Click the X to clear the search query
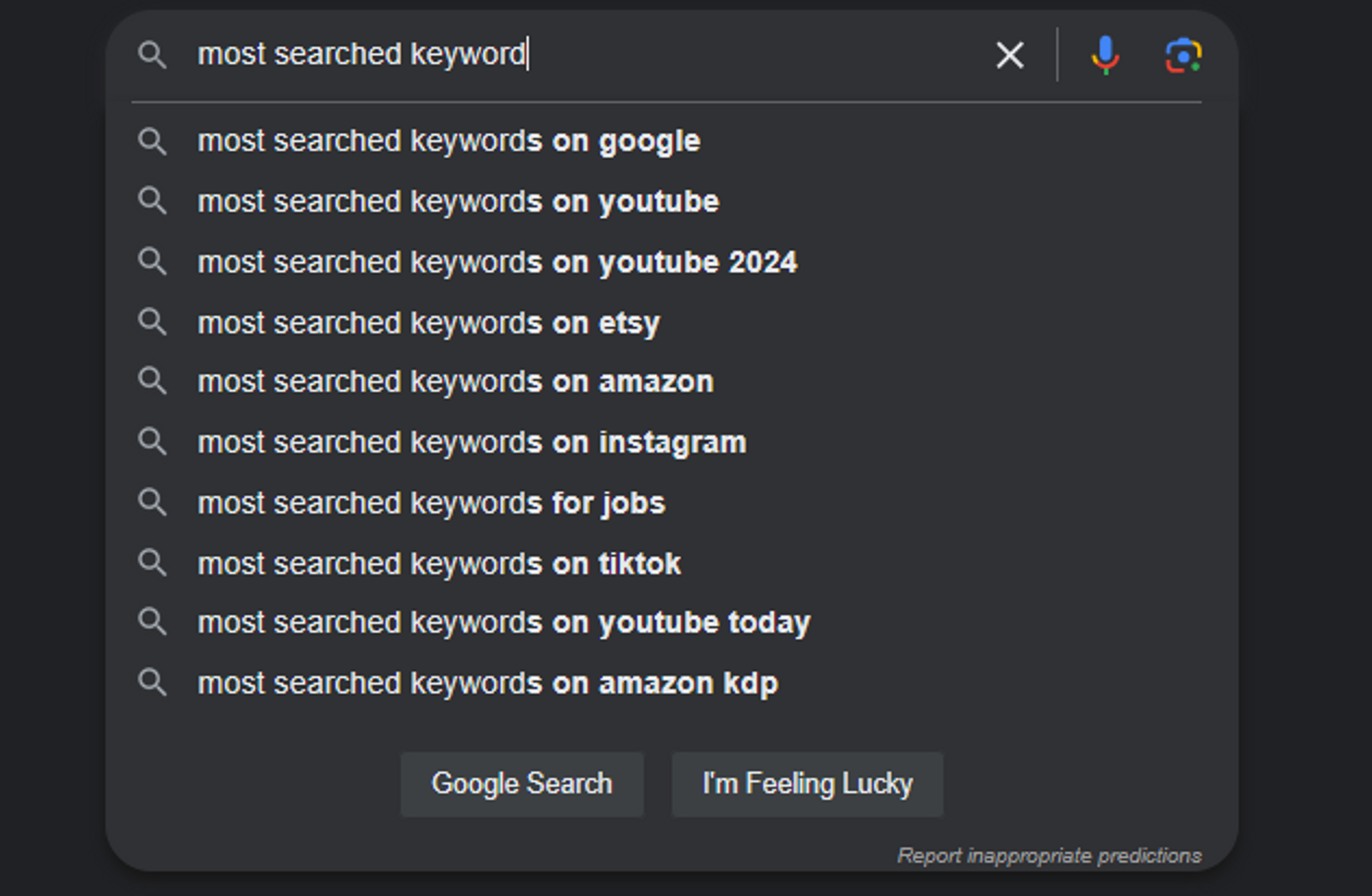The width and height of the screenshot is (1372, 896). 1009,55
